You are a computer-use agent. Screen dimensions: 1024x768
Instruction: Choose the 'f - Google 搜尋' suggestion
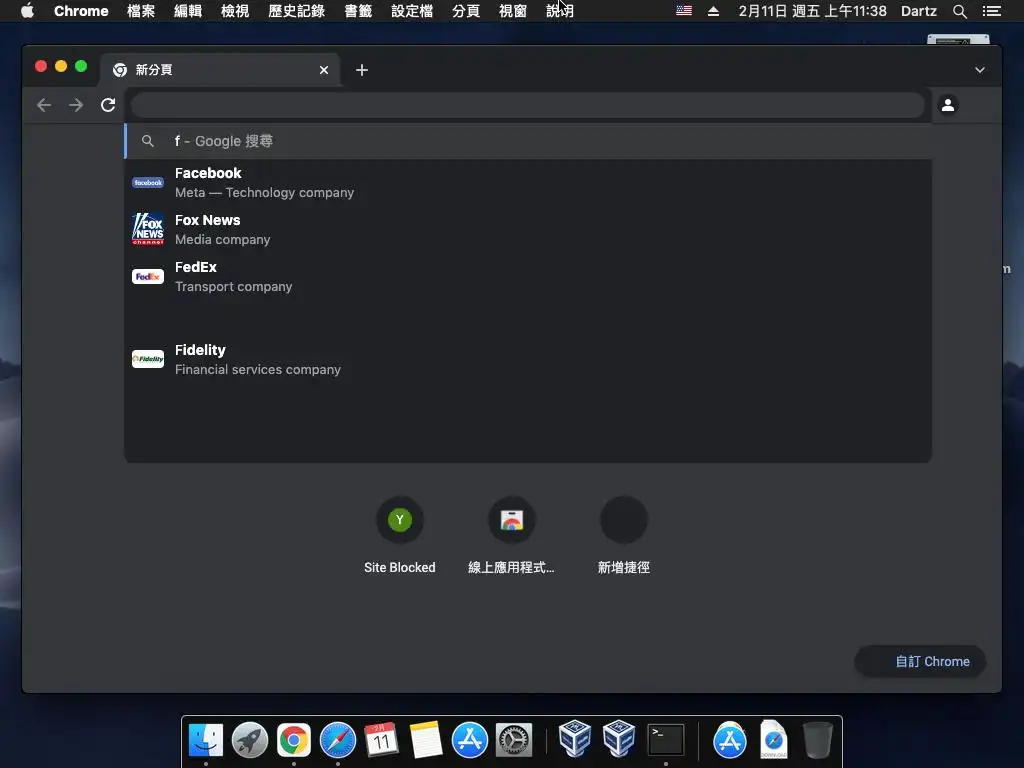(x=528, y=141)
